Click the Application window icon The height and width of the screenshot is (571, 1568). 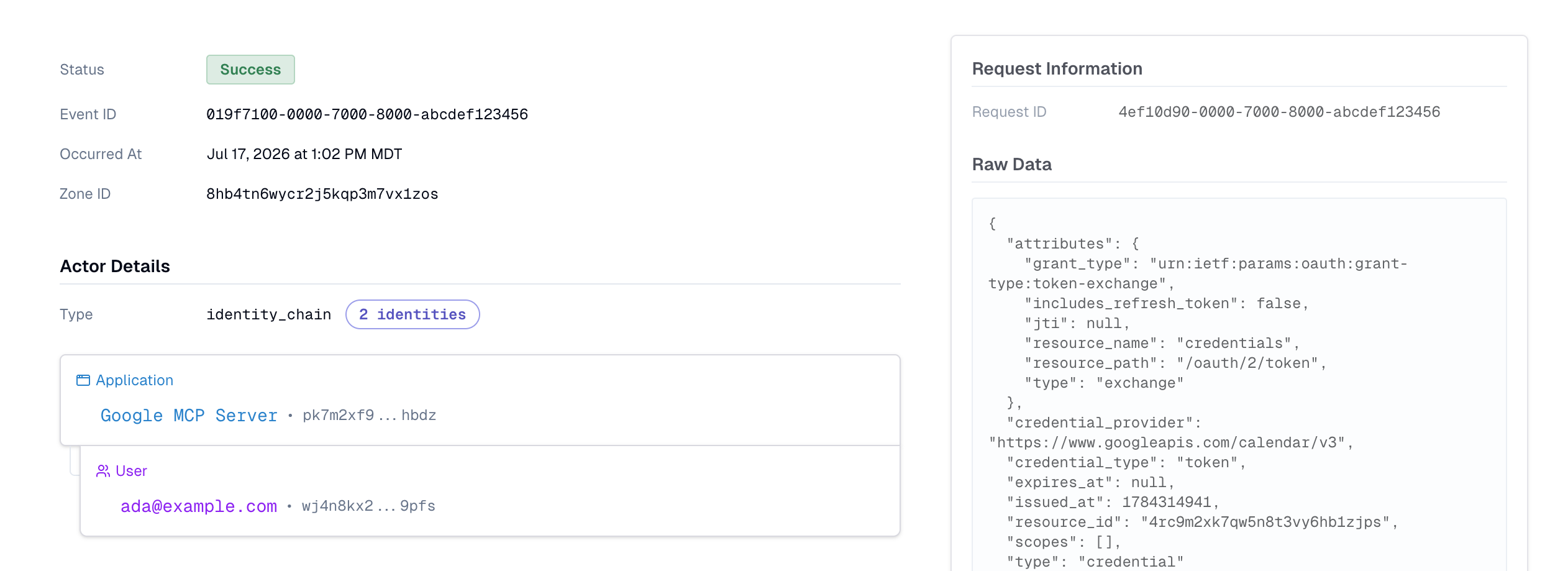tap(83, 380)
